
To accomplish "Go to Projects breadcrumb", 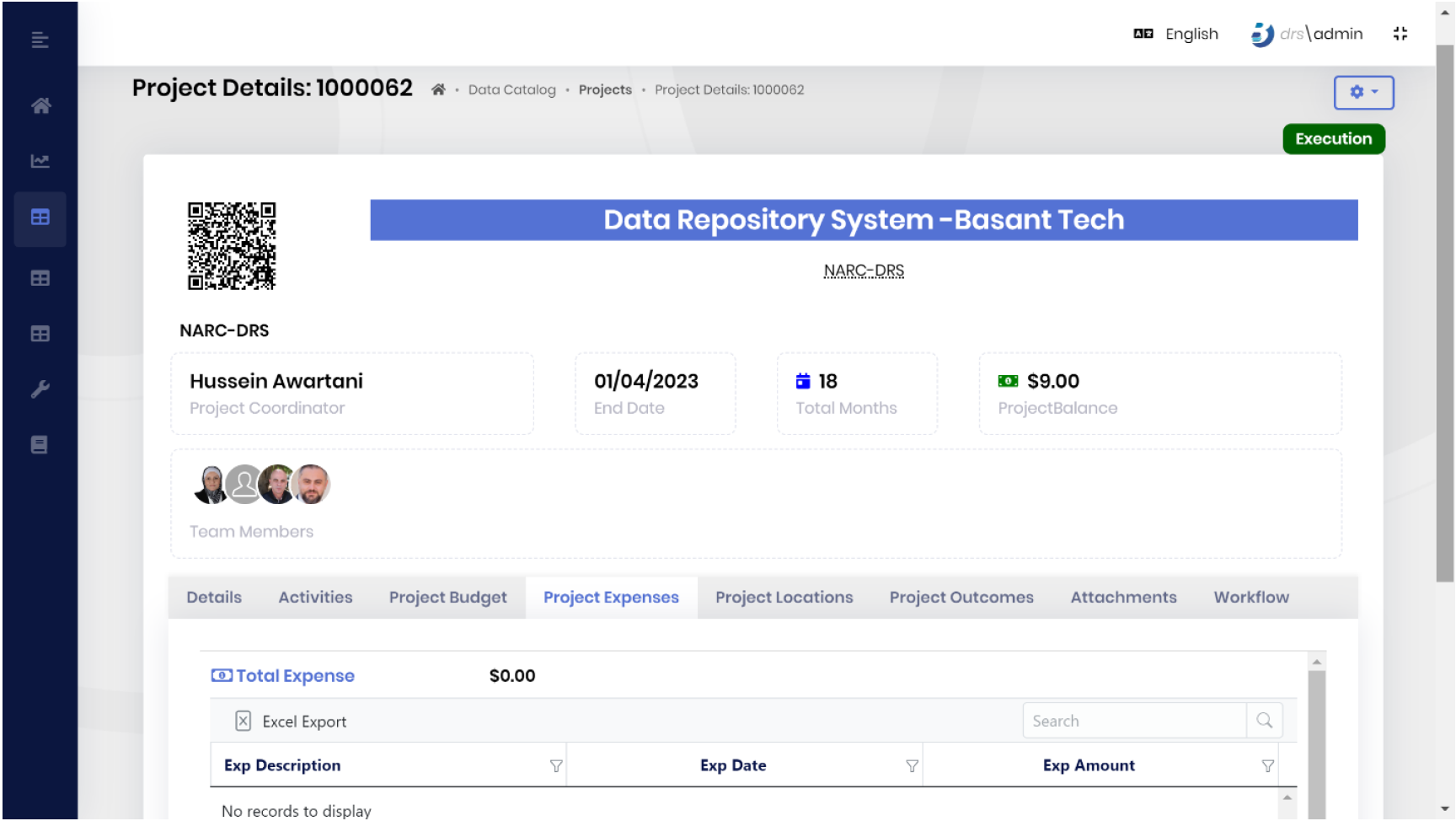I will pyautogui.click(x=605, y=89).
